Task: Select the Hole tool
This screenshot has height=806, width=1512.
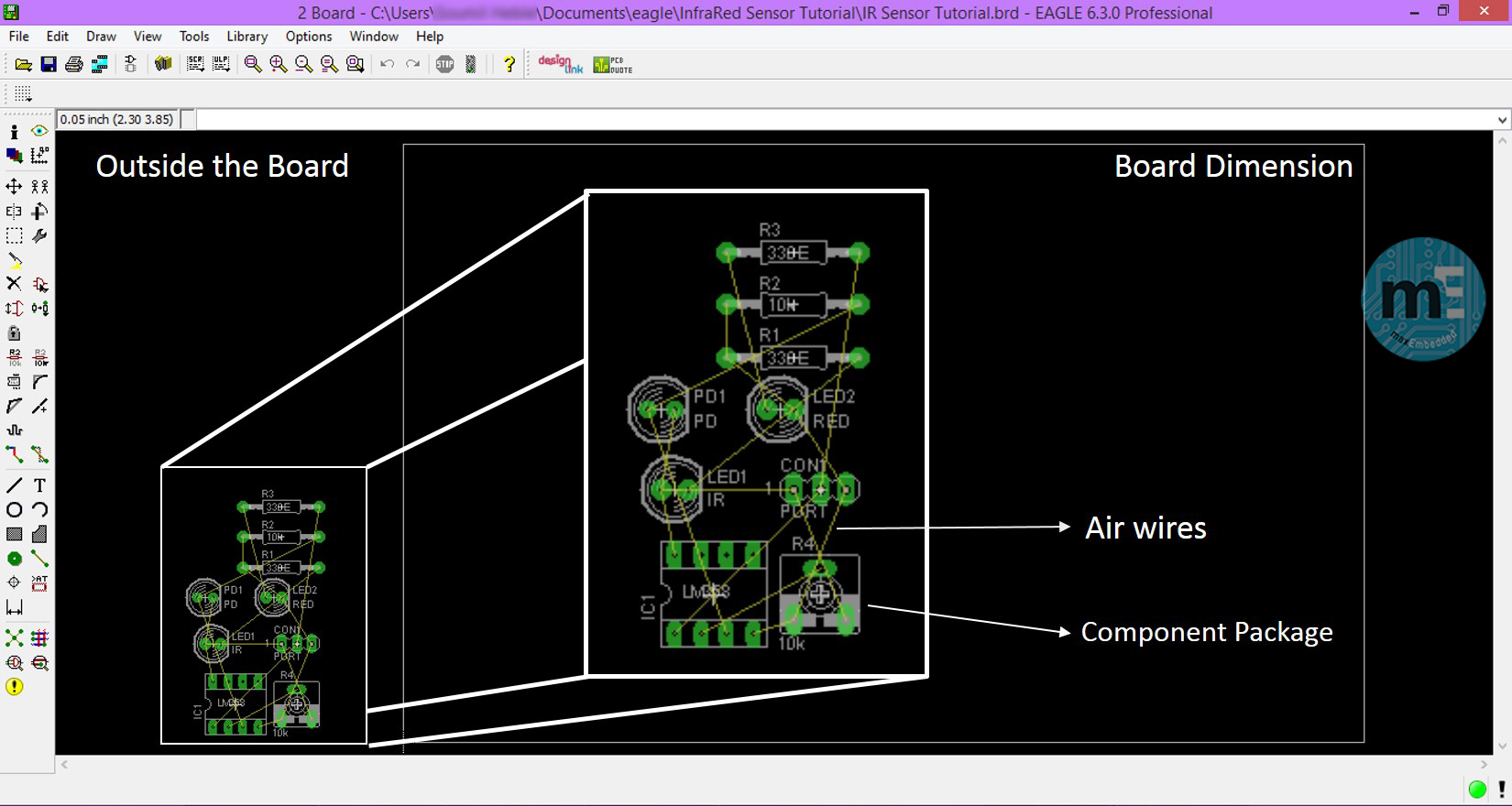Action: [14, 583]
